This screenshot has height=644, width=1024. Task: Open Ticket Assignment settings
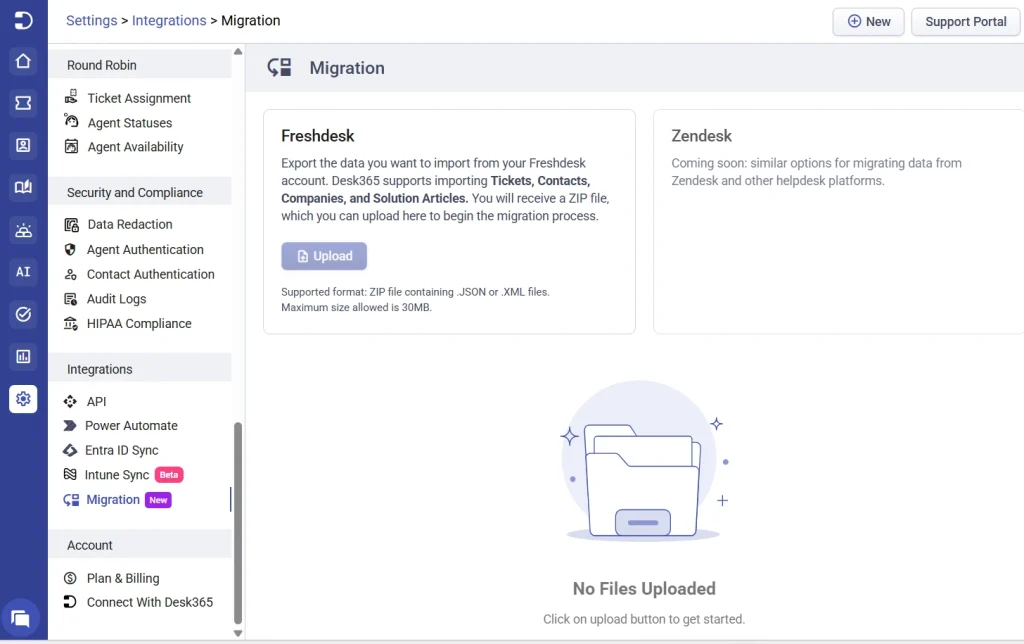[139, 98]
